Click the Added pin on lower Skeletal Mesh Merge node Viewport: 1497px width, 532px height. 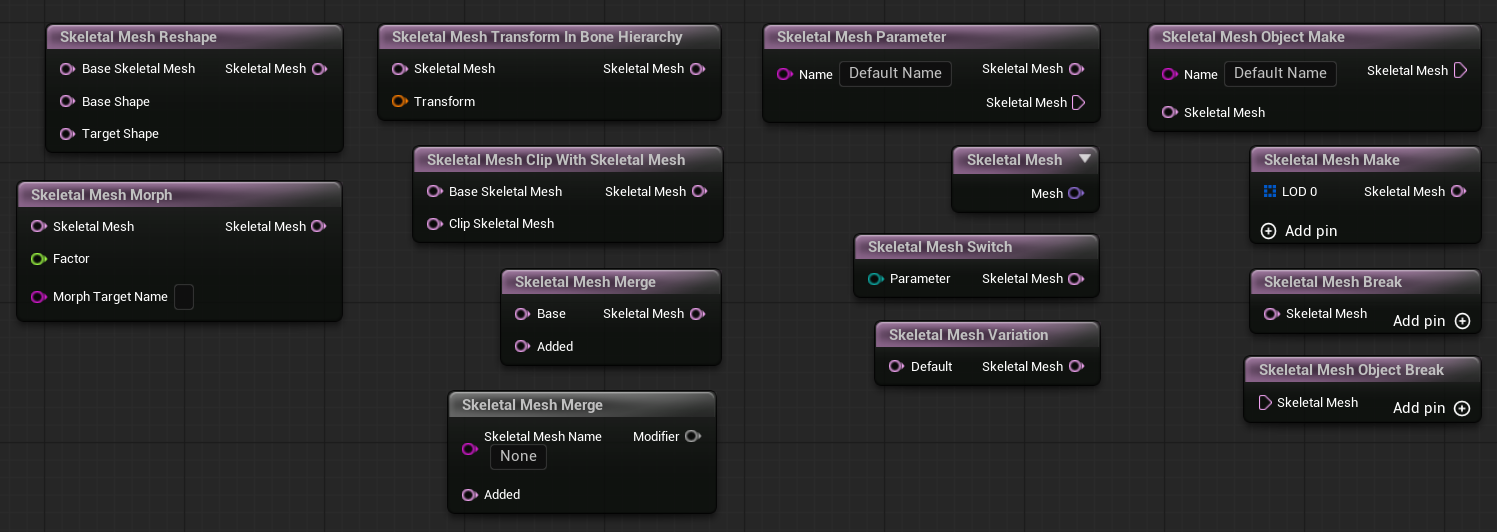coord(469,495)
